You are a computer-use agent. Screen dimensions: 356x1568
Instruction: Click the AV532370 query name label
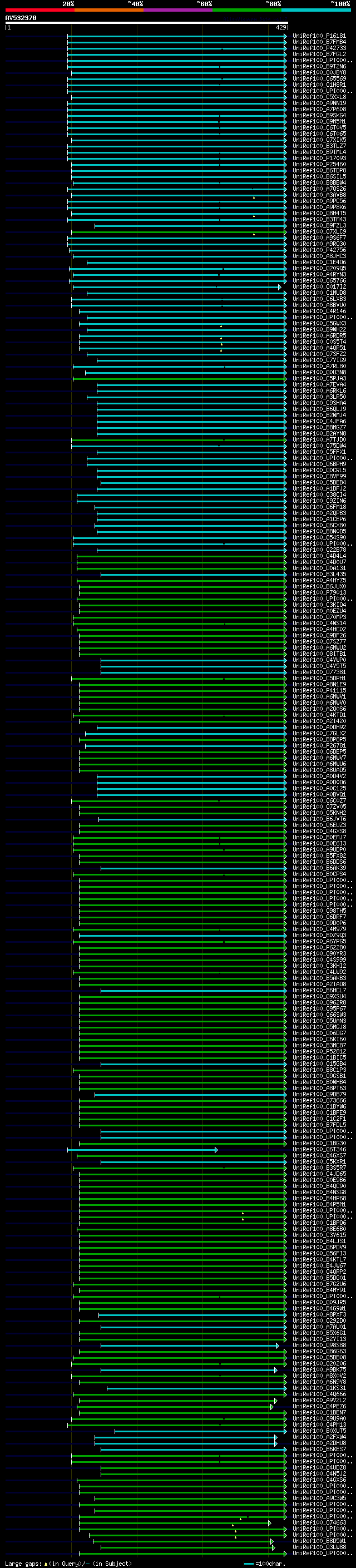(21, 18)
